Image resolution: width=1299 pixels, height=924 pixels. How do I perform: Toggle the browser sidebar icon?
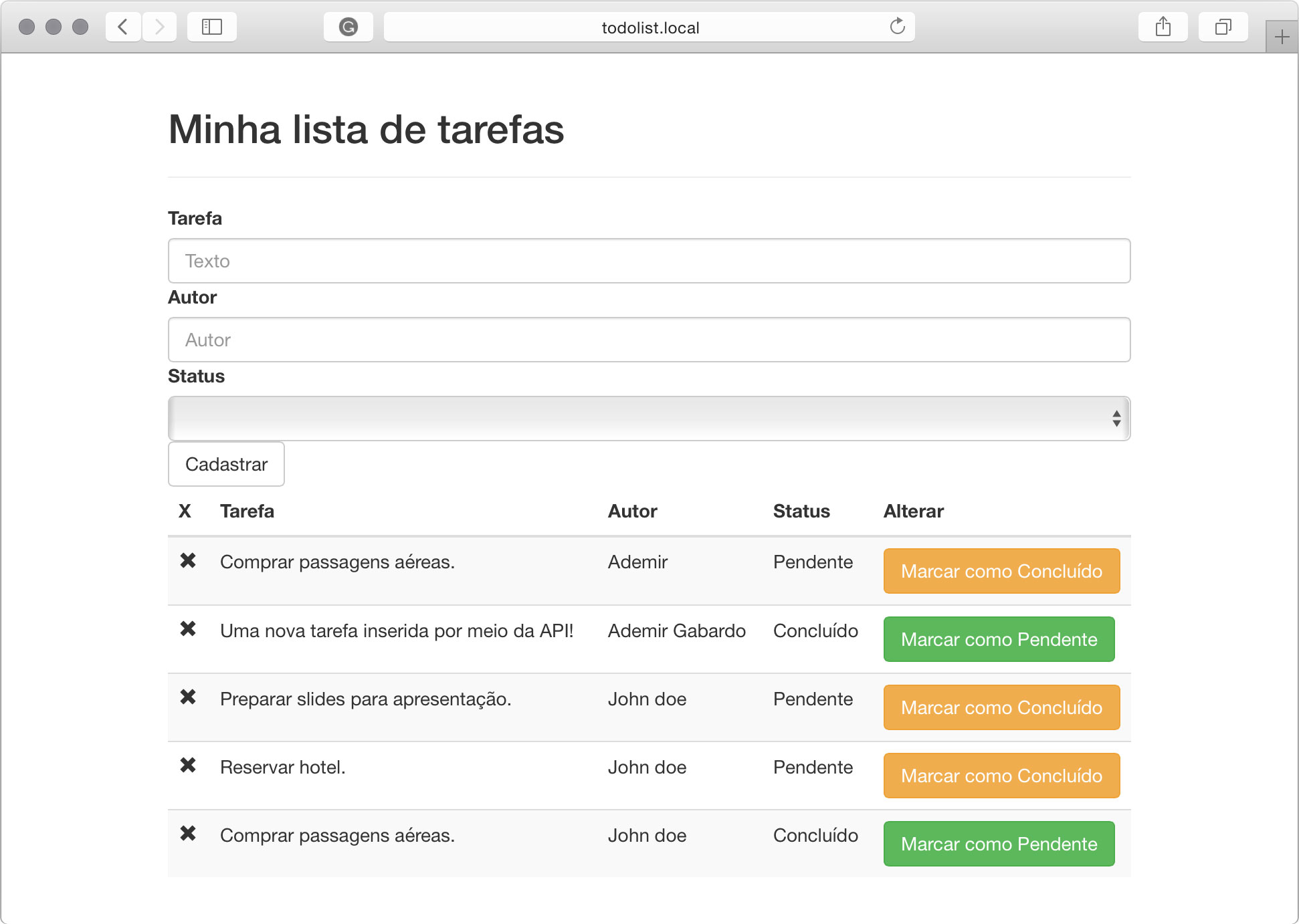pyautogui.click(x=211, y=27)
